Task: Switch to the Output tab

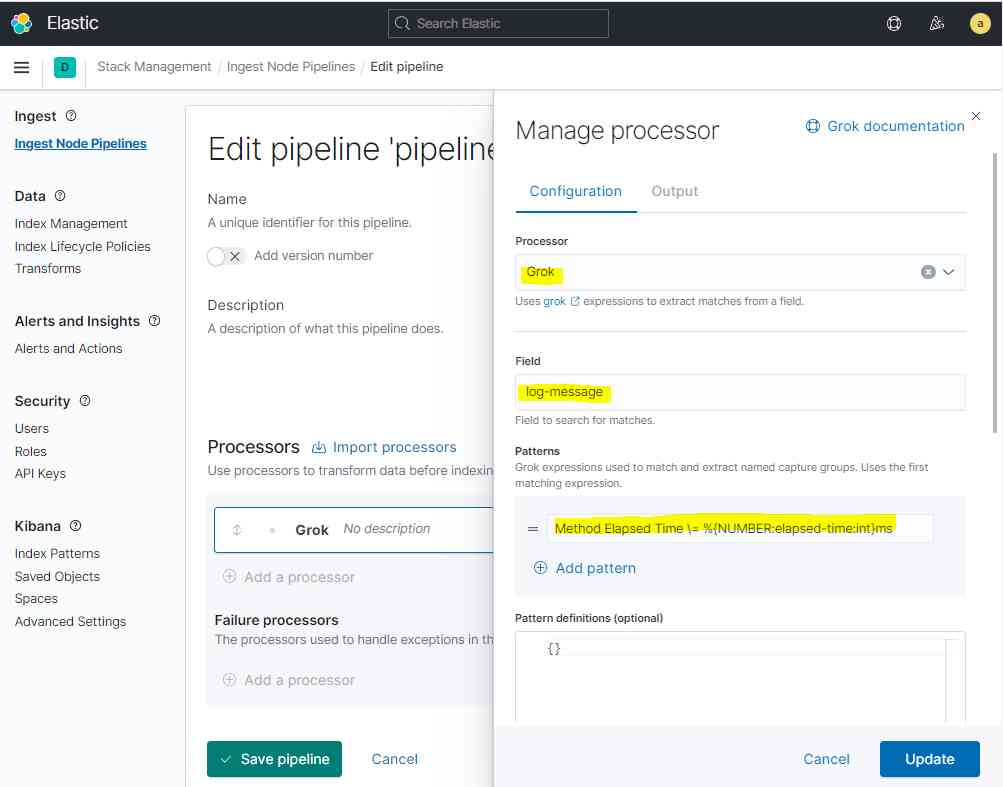Action: point(674,191)
